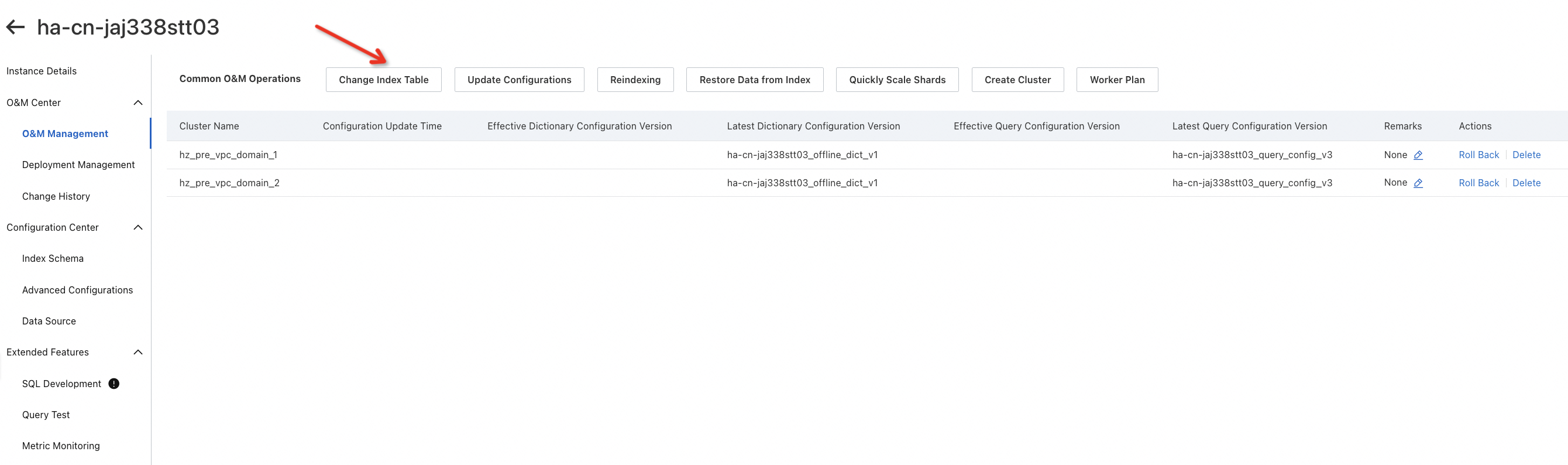
Task: Open Change History
Action: click(x=56, y=196)
